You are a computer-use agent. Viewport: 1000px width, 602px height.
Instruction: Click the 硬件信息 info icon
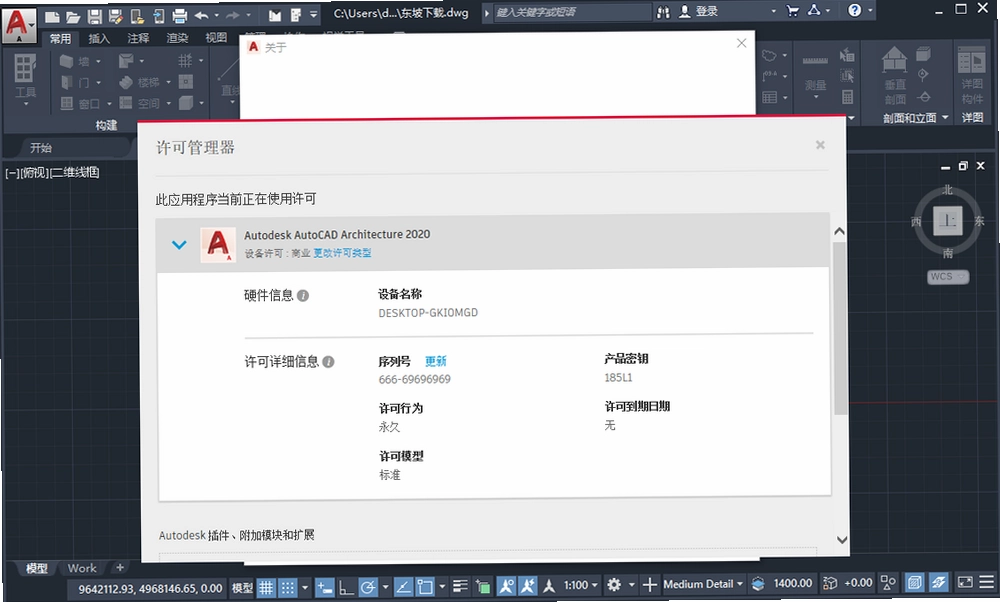(x=303, y=296)
